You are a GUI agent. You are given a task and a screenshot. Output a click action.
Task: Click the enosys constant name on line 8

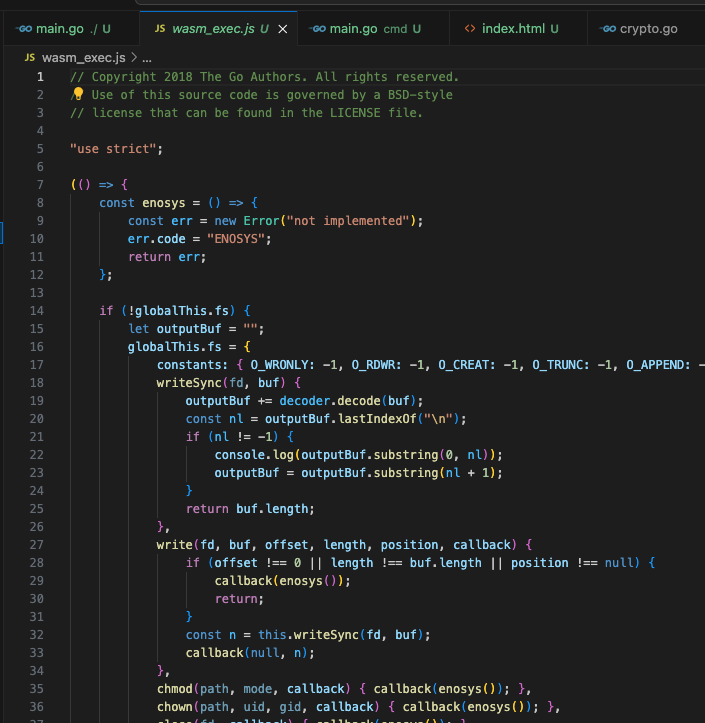click(x=163, y=202)
